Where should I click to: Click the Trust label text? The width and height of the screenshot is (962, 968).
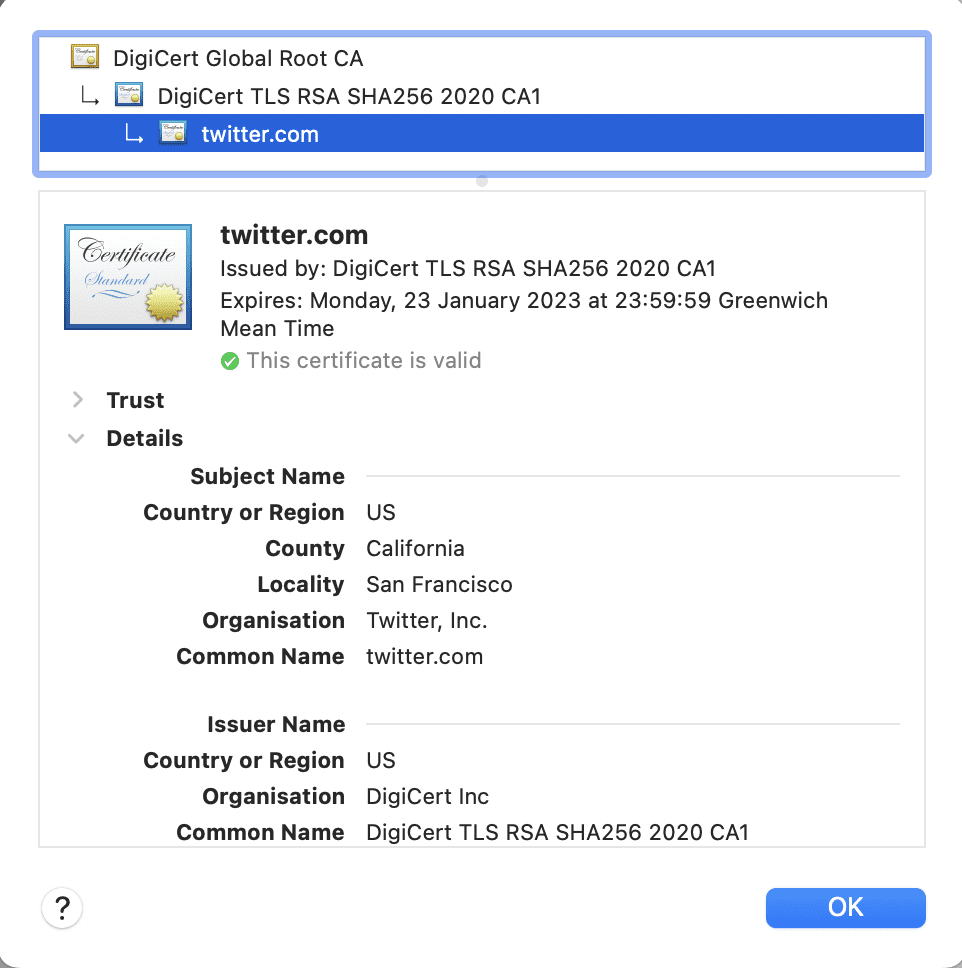(135, 400)
